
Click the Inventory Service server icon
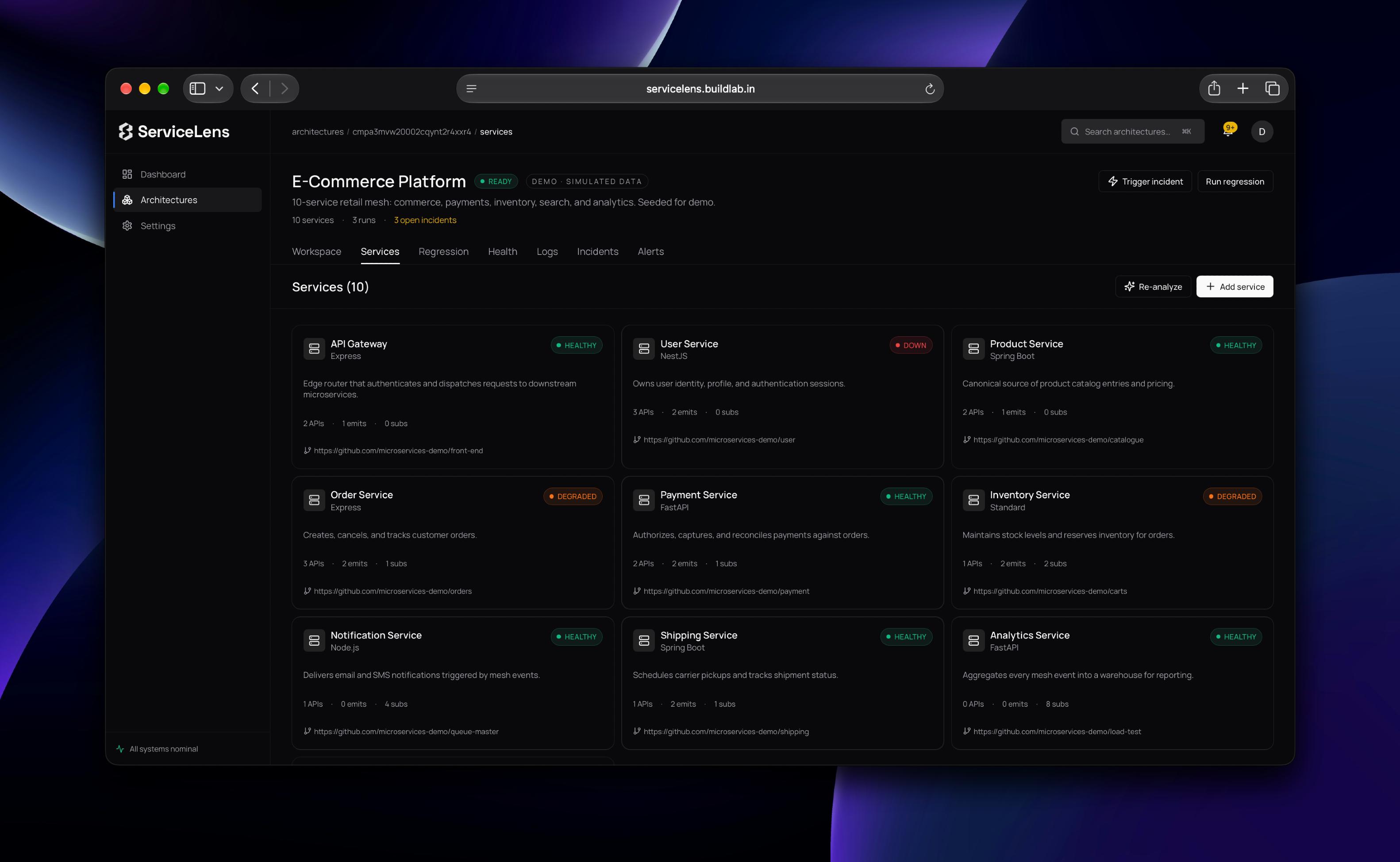pos(973,500)
